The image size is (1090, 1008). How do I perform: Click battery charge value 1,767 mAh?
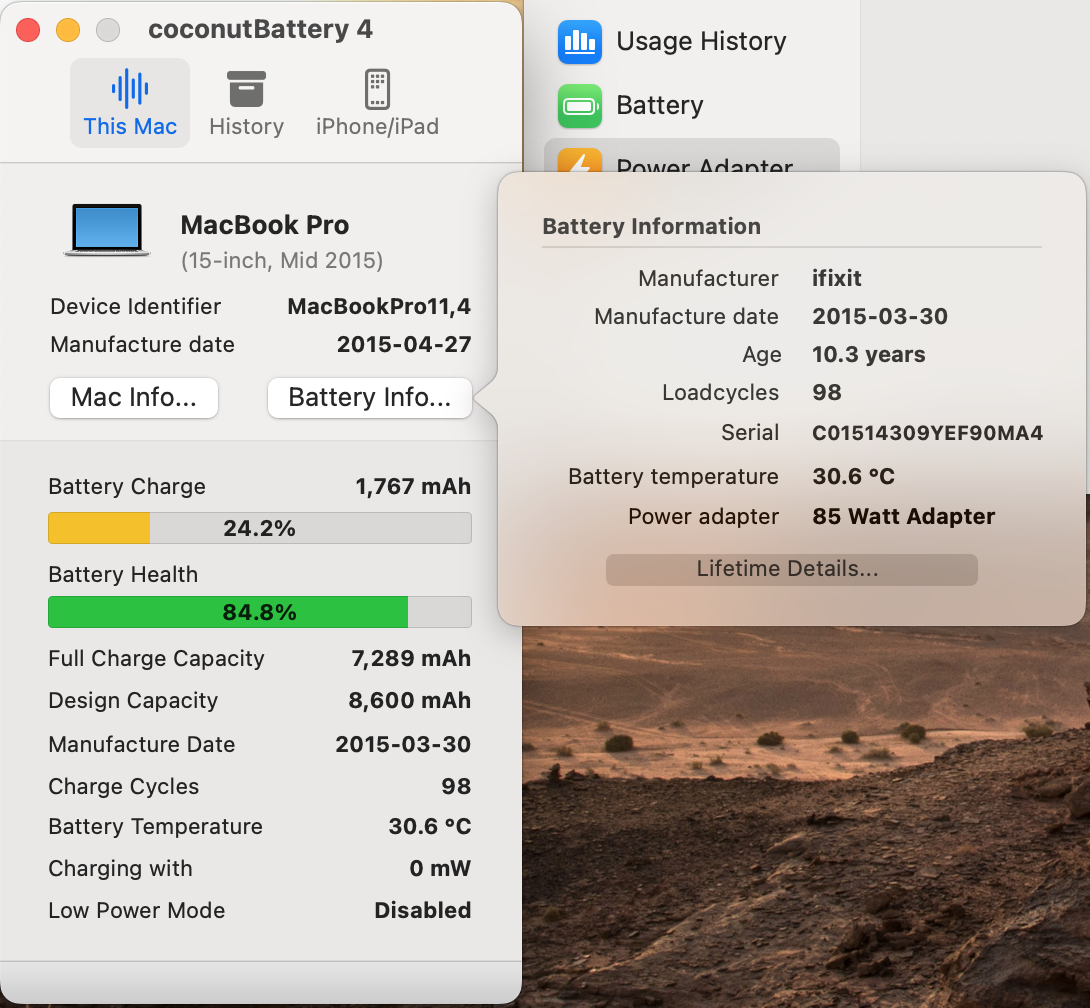coord(413,487)
